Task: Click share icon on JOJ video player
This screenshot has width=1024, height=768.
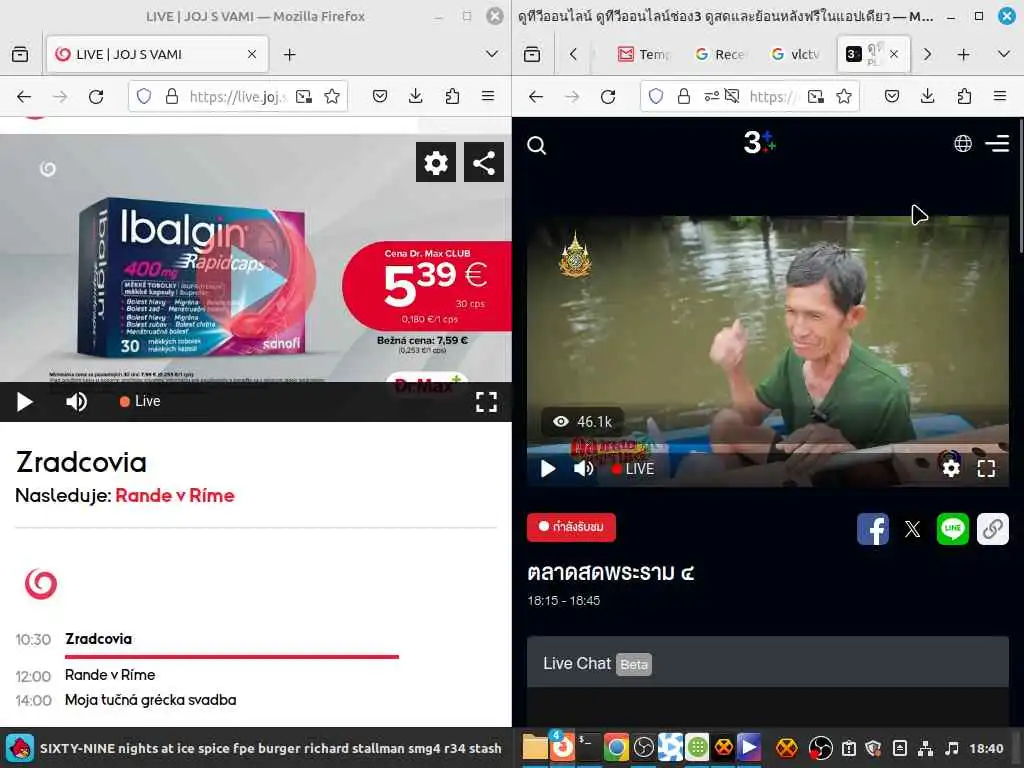Action: click(x=484, y=162)
